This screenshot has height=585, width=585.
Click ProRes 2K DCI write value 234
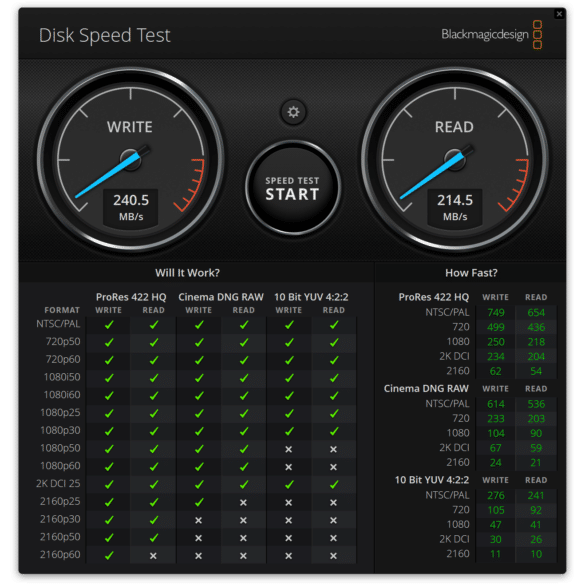496,357
